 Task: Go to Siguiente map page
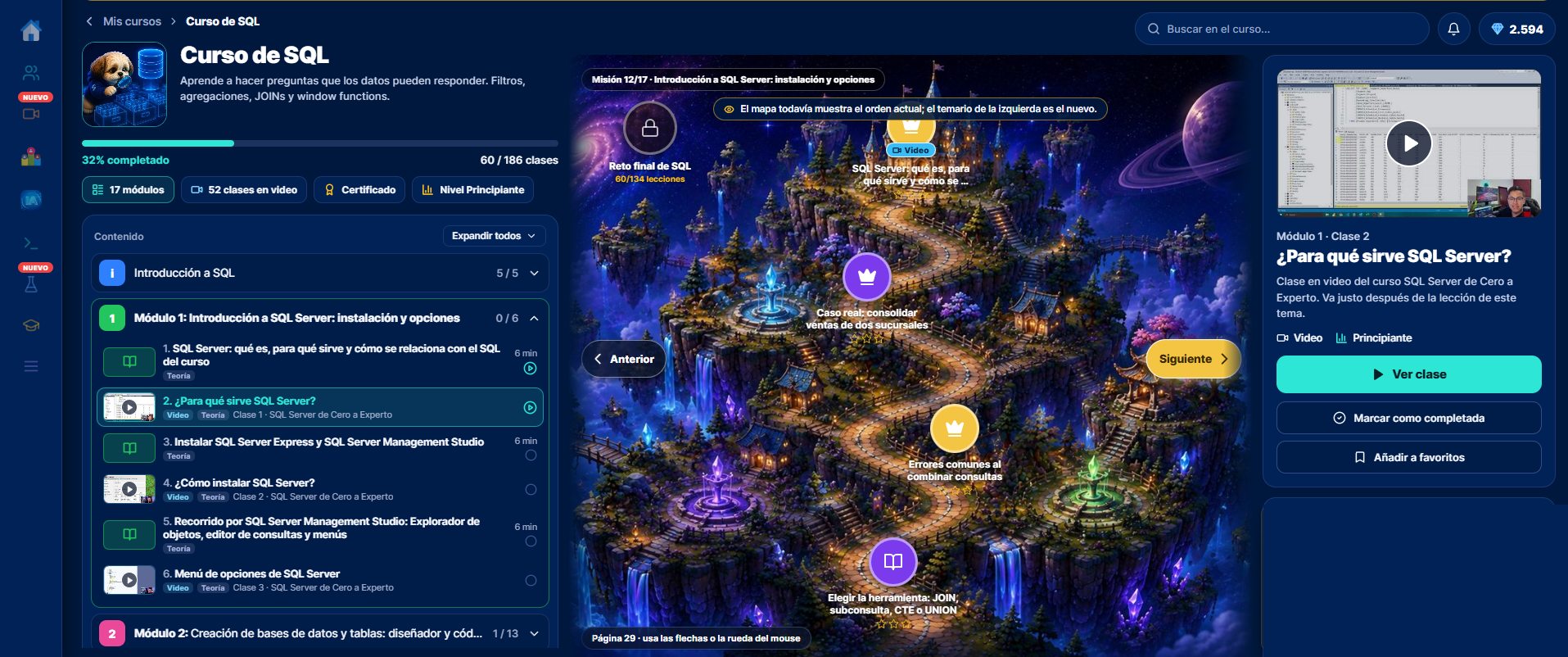click(1193, 359)
